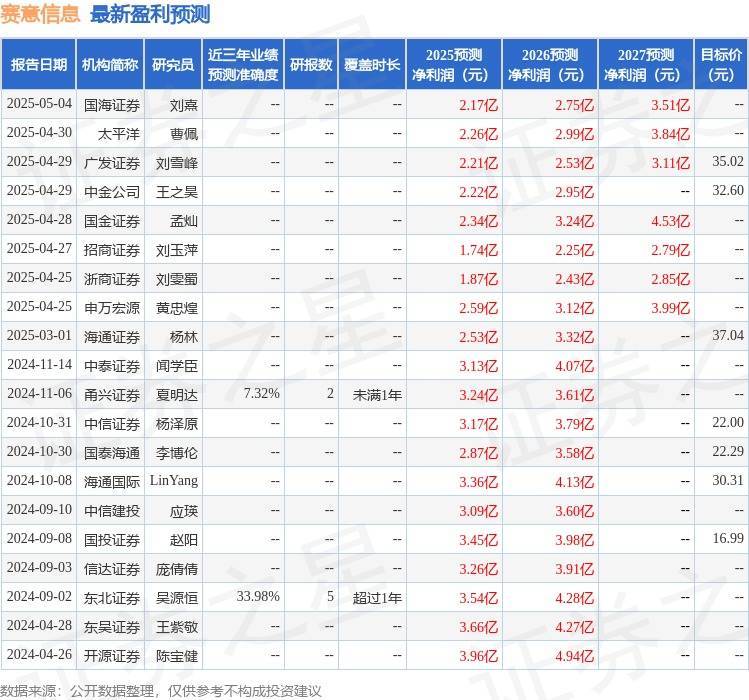Sort by 2025预测净利润 column header
The height and width of the screenshot is (700, 749).
[454, 65]
